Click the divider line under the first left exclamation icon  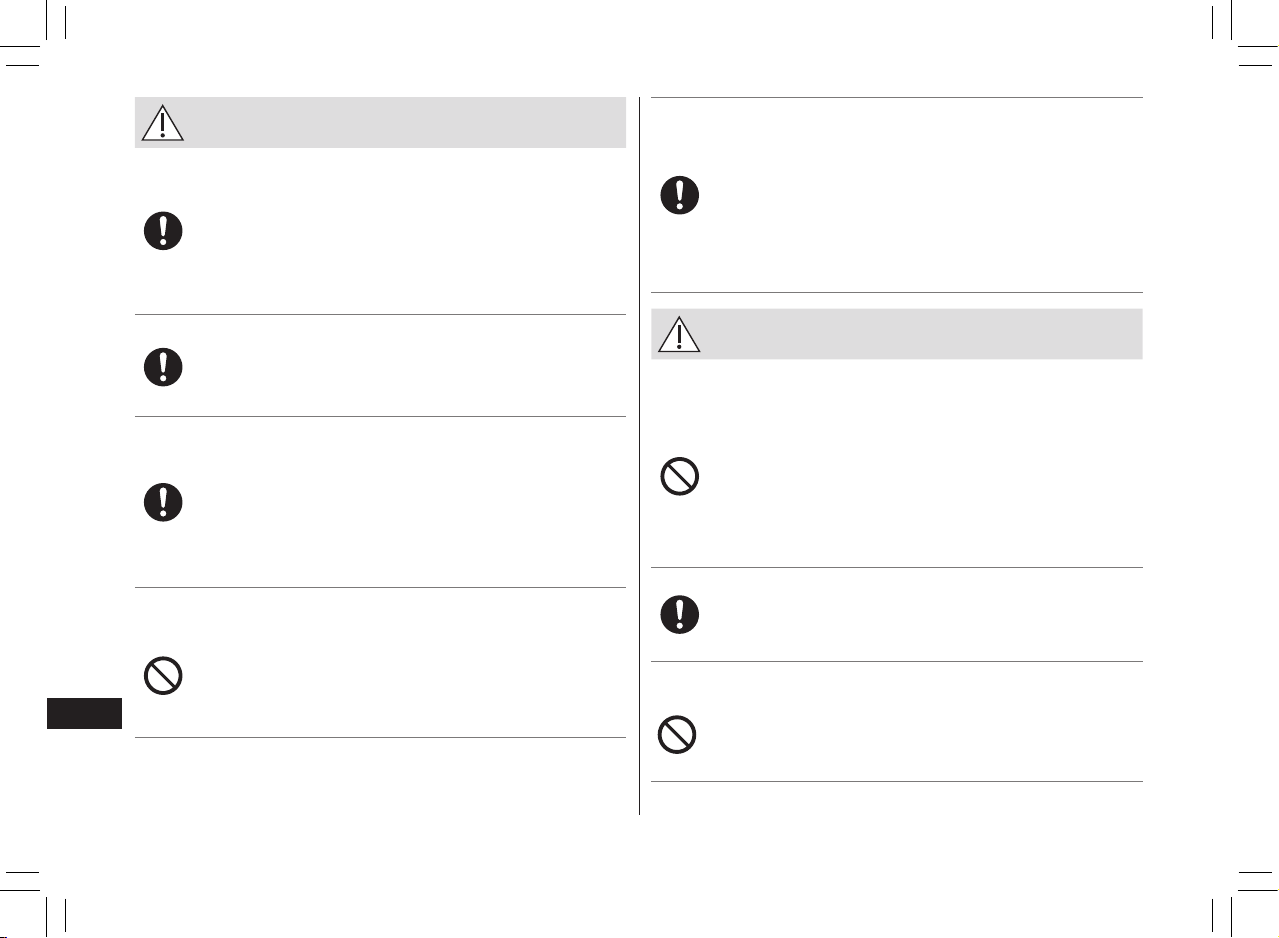coord(380,315)
